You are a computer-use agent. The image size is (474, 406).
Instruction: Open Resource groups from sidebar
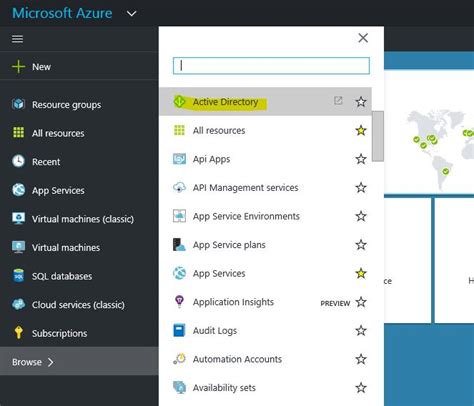[66, 105]
